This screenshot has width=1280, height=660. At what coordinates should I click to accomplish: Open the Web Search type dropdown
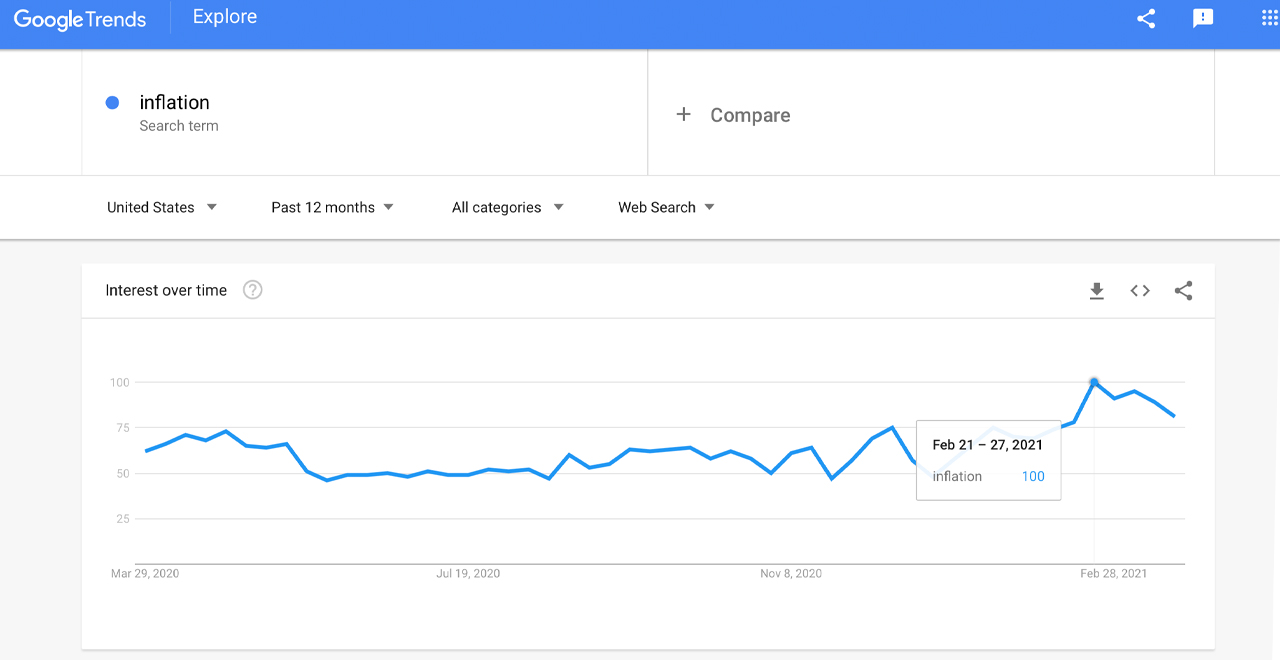(666, 207)
